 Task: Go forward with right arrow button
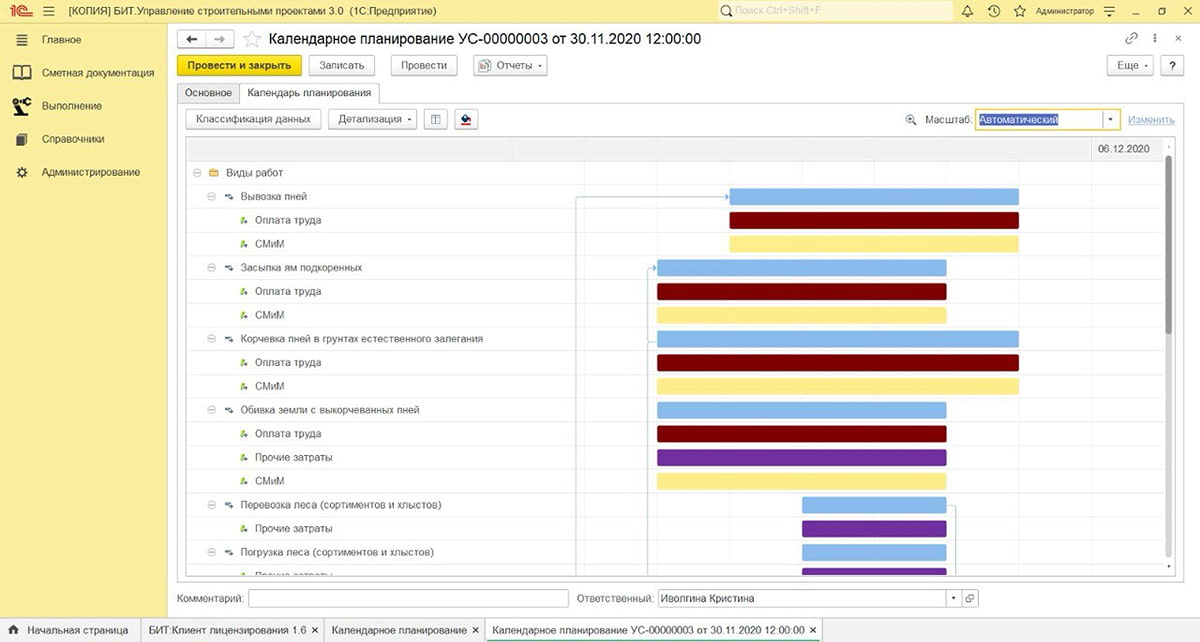[x=220, y=39]
